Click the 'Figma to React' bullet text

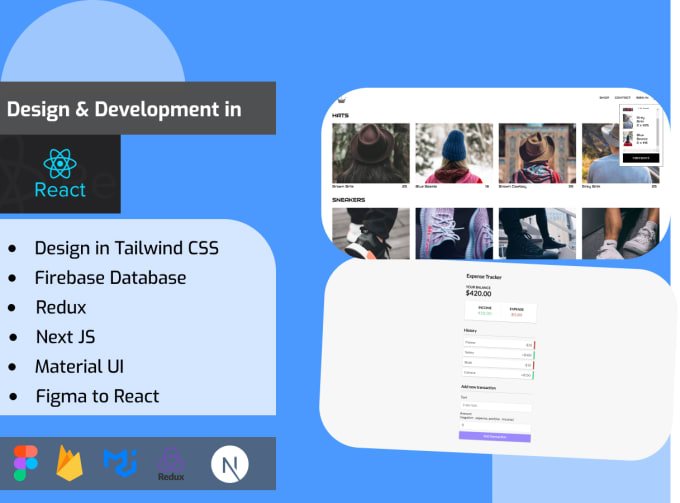[x=98, y=396]
